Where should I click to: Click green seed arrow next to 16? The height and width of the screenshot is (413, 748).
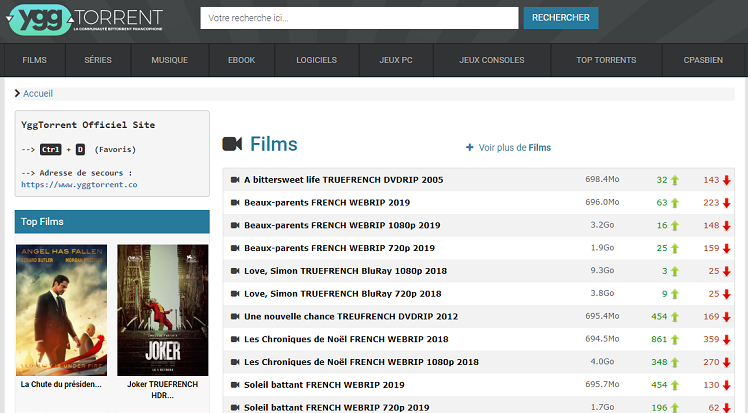[x=675, y=226]
